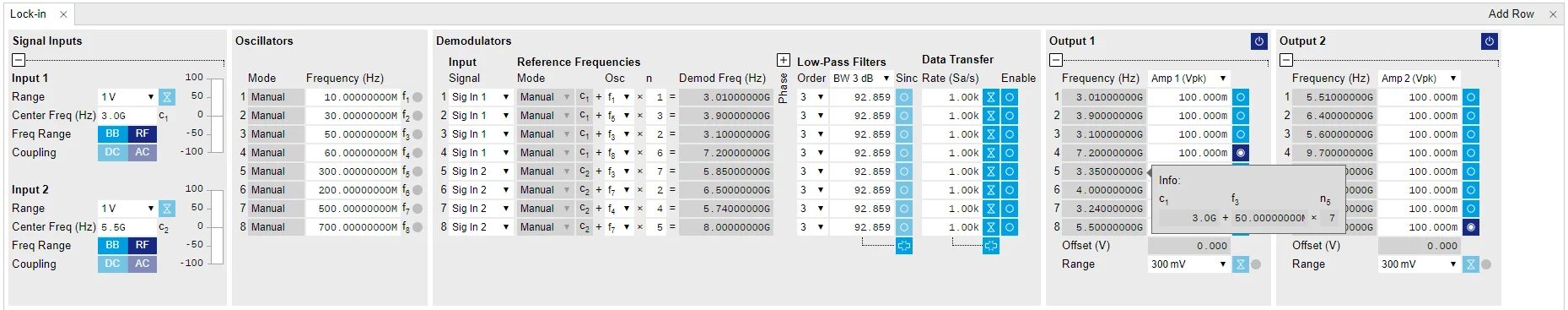This screenshot has height=310, width=1568.
Task: Collapse the Output 1 section
Action: pos(1055,60)
